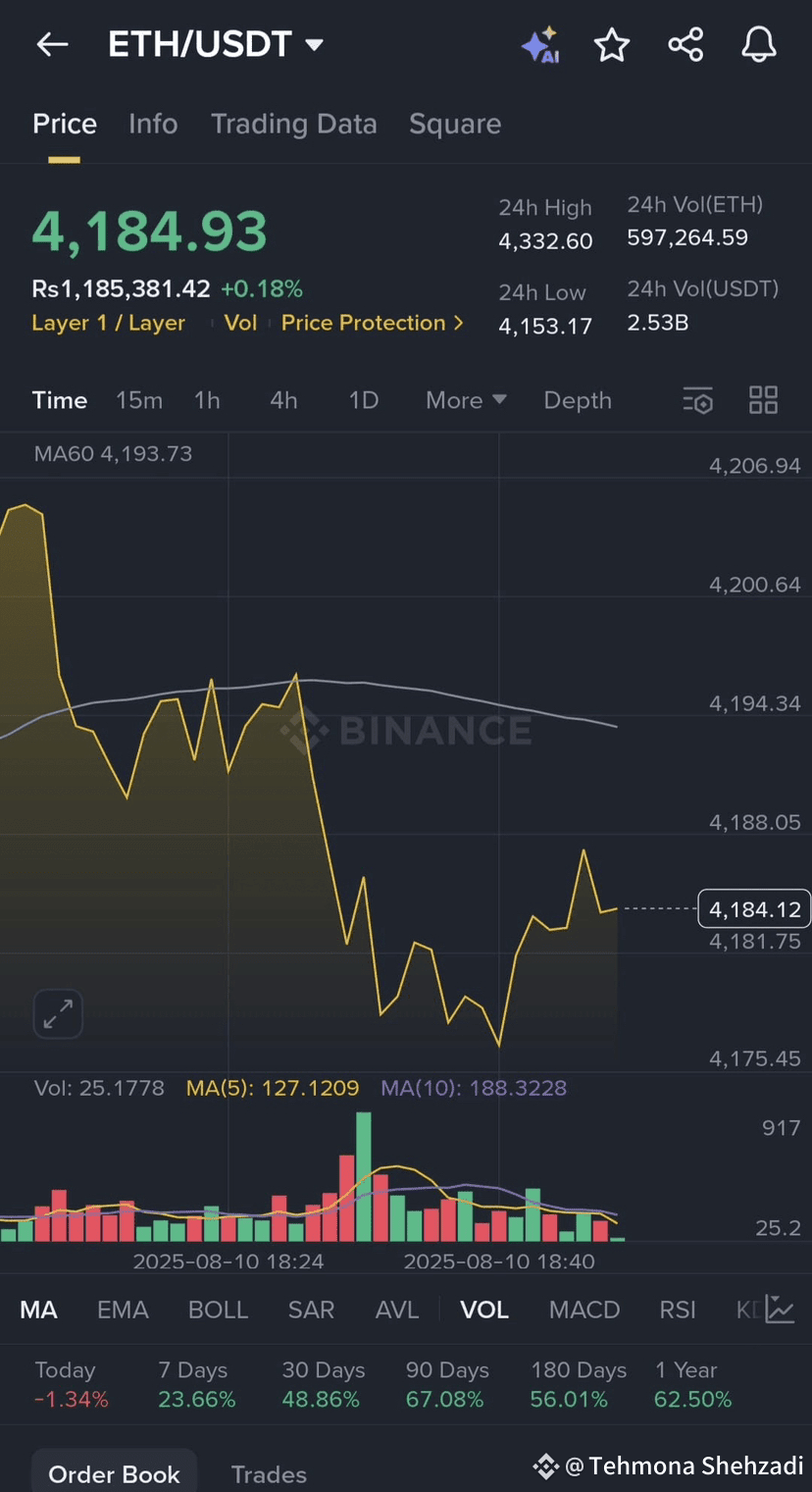The width and height of the screenshot is (812, 1492).
Task: Toggle the VOL sub-indicator
Action: [x=484, y=1310]
